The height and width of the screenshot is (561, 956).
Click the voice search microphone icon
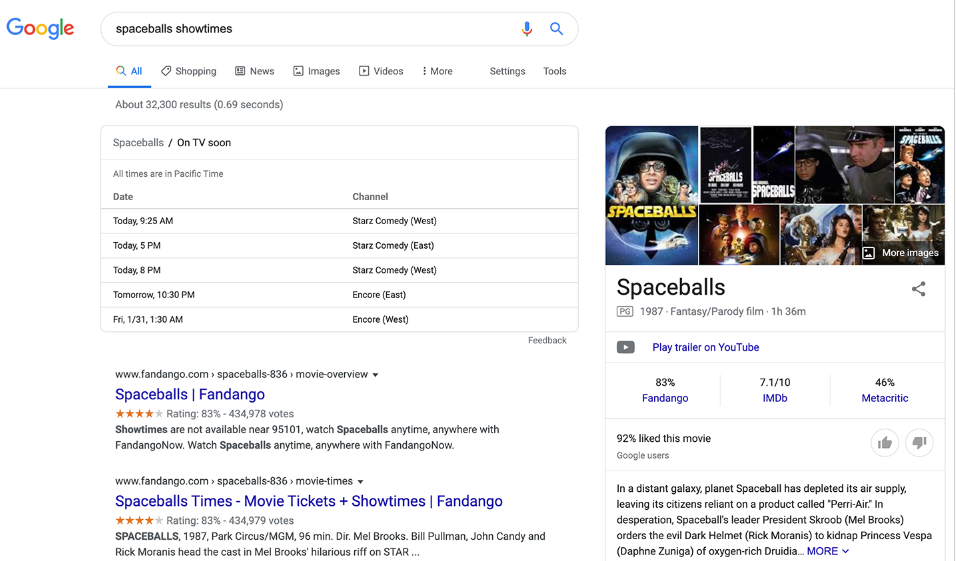point(527,29)
